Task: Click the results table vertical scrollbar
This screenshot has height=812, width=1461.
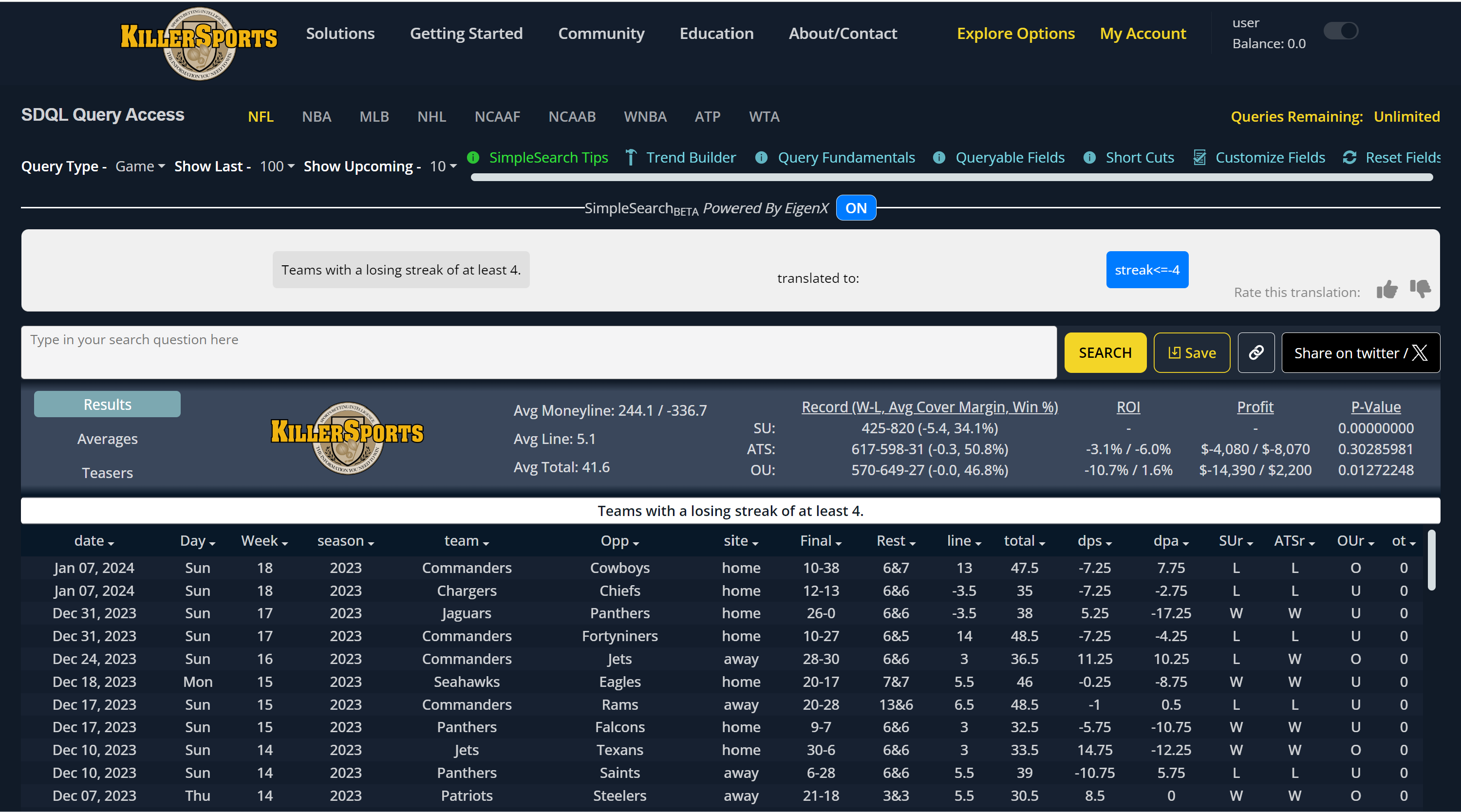Action: pyautogui.click(x=1431, y=560)
